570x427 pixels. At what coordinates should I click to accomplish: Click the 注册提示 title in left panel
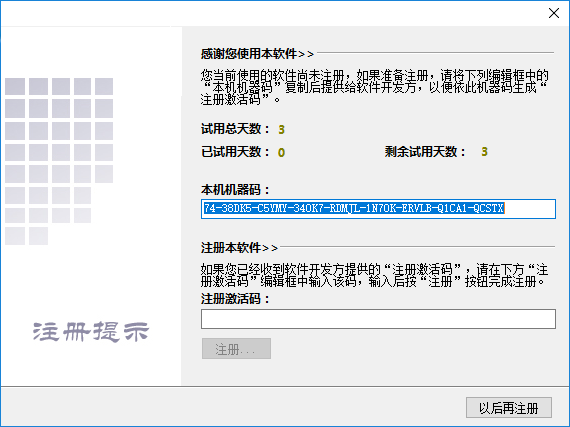click(x=91, y=331)
